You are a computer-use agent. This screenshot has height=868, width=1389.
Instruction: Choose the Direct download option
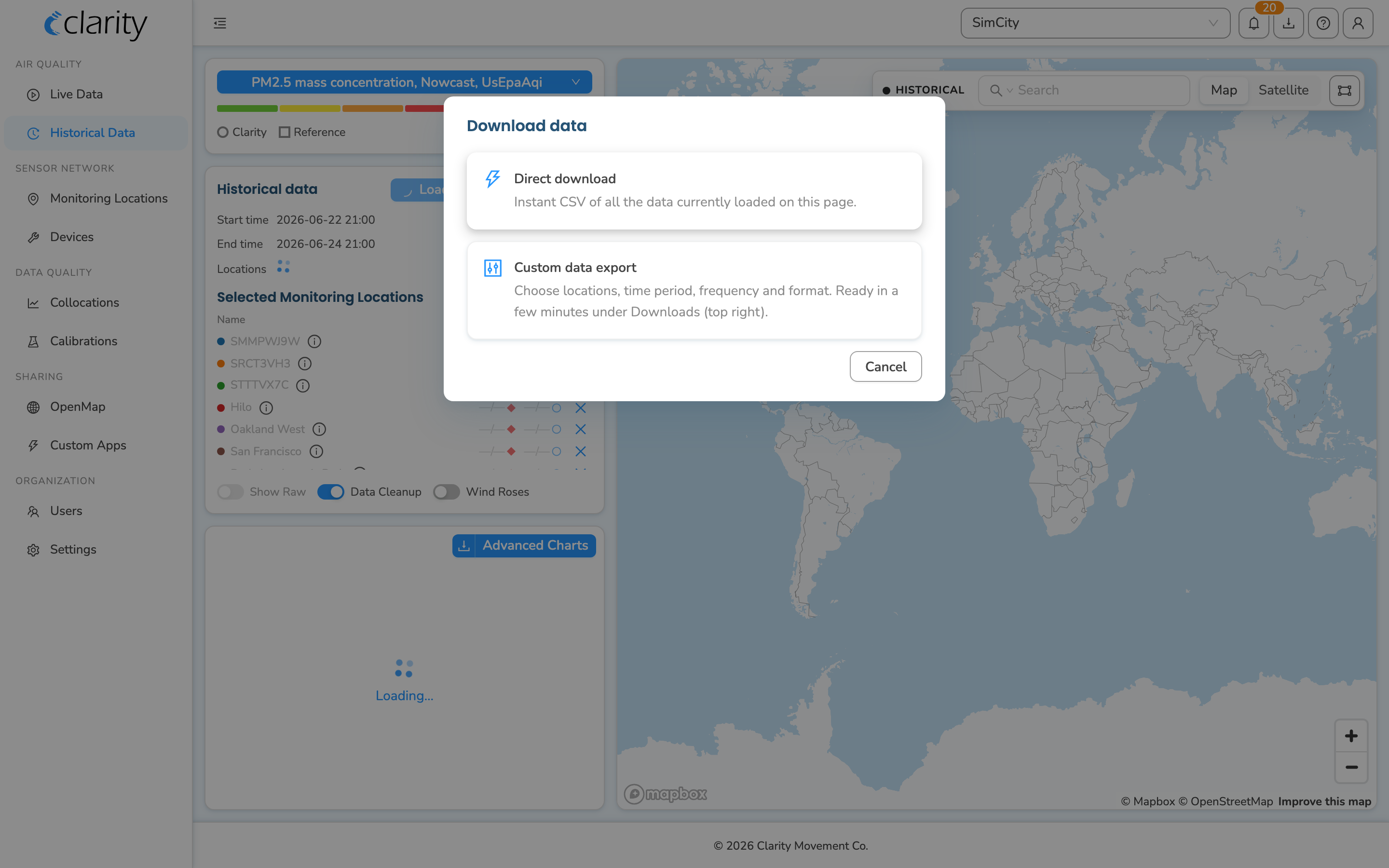(694, 190)
